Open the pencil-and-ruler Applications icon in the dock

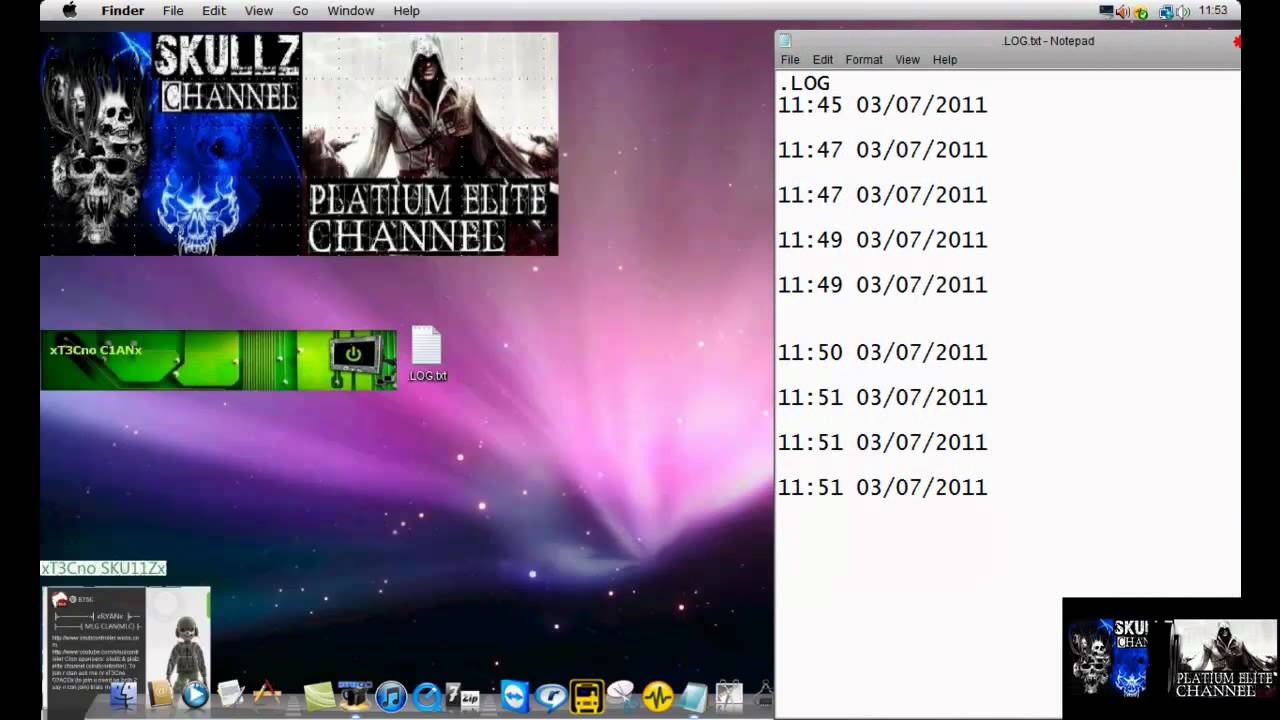pyautogui.click(x=267, y=693)
